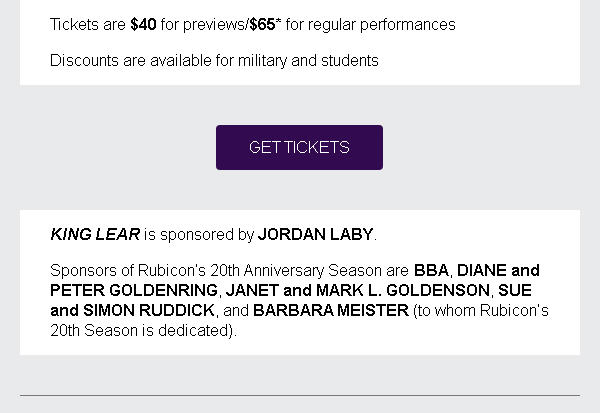Click the 'Tickets are' text
Viewport: 600px width, 413px height.
(88, 24)
